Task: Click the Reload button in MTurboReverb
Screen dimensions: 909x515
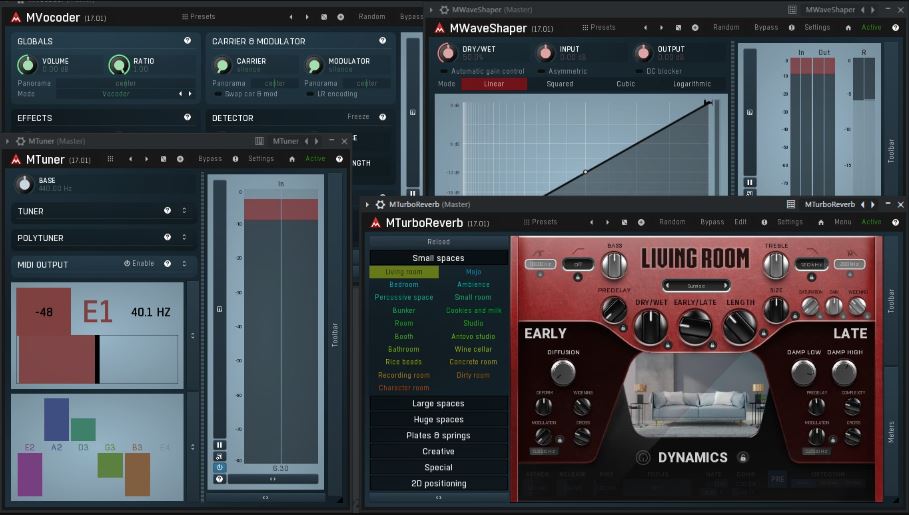Action: coord(438,242)
